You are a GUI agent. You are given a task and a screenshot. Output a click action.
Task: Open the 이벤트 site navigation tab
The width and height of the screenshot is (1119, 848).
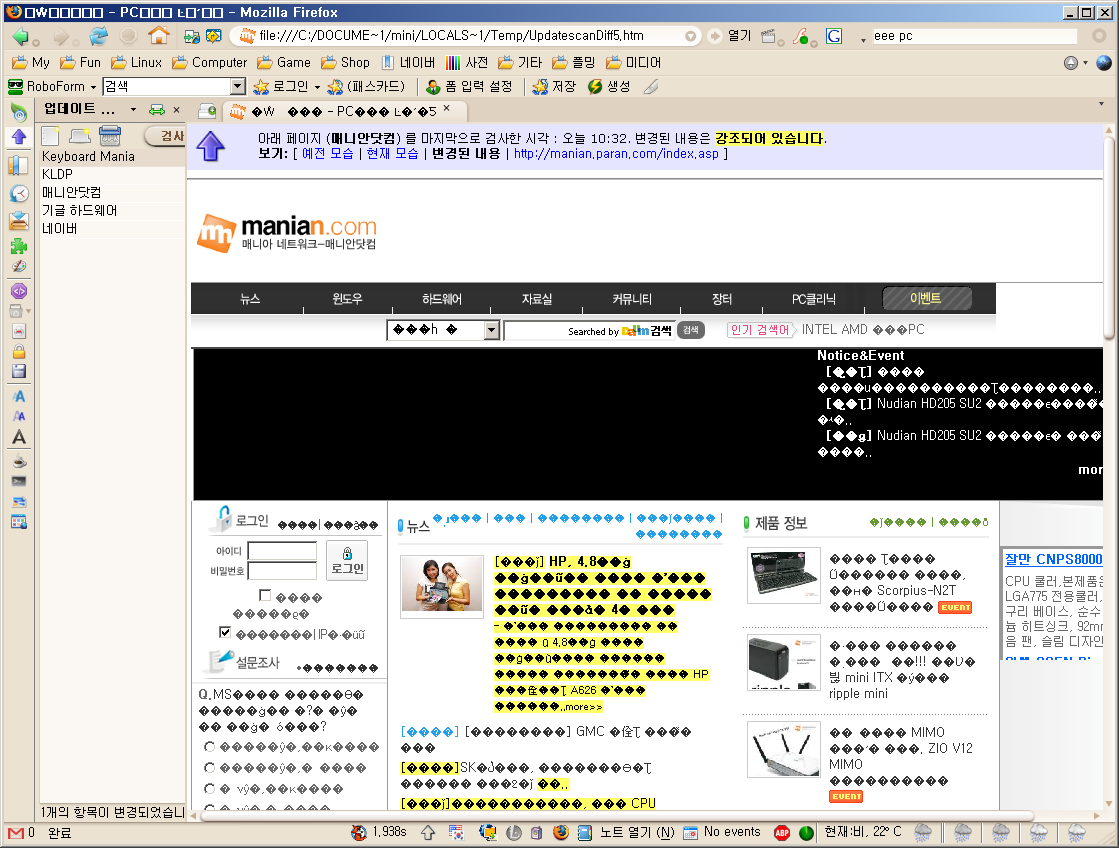point(926,298)
